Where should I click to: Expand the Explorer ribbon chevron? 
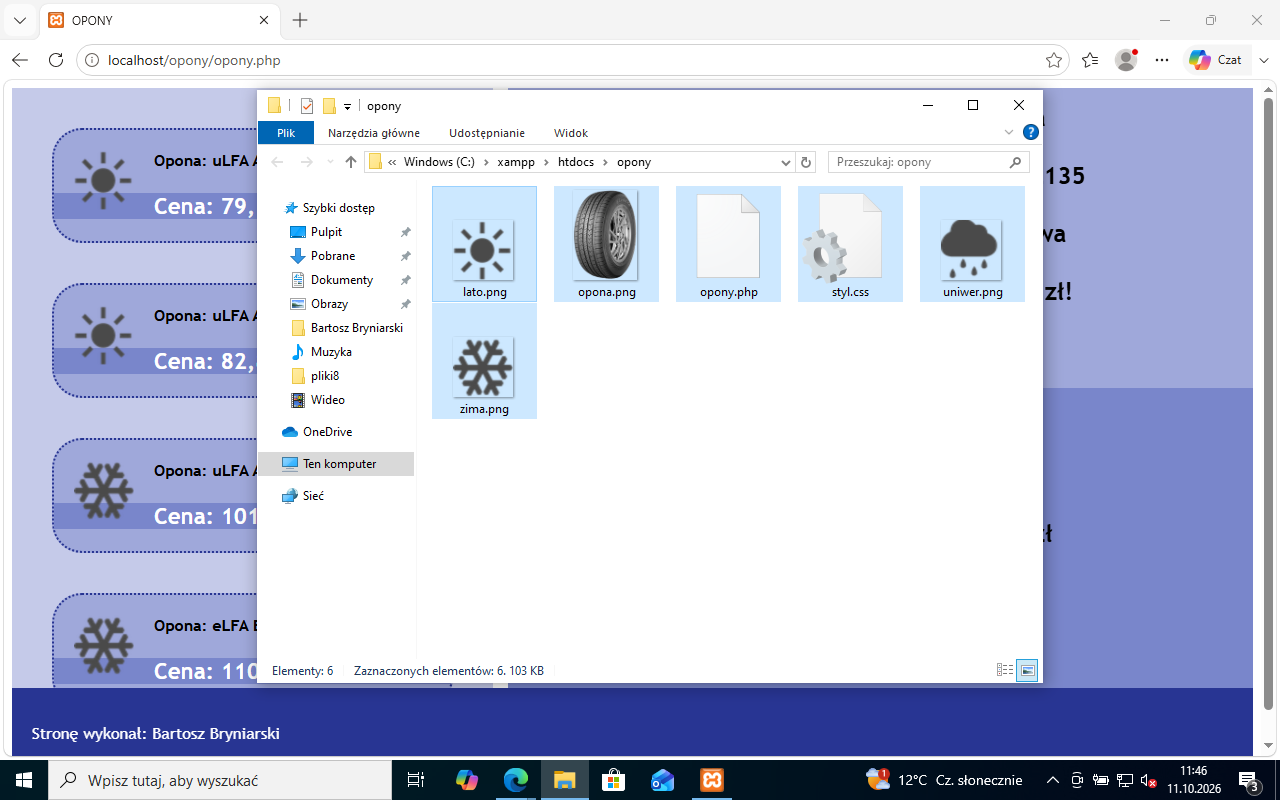click(x=1009, y=132)
